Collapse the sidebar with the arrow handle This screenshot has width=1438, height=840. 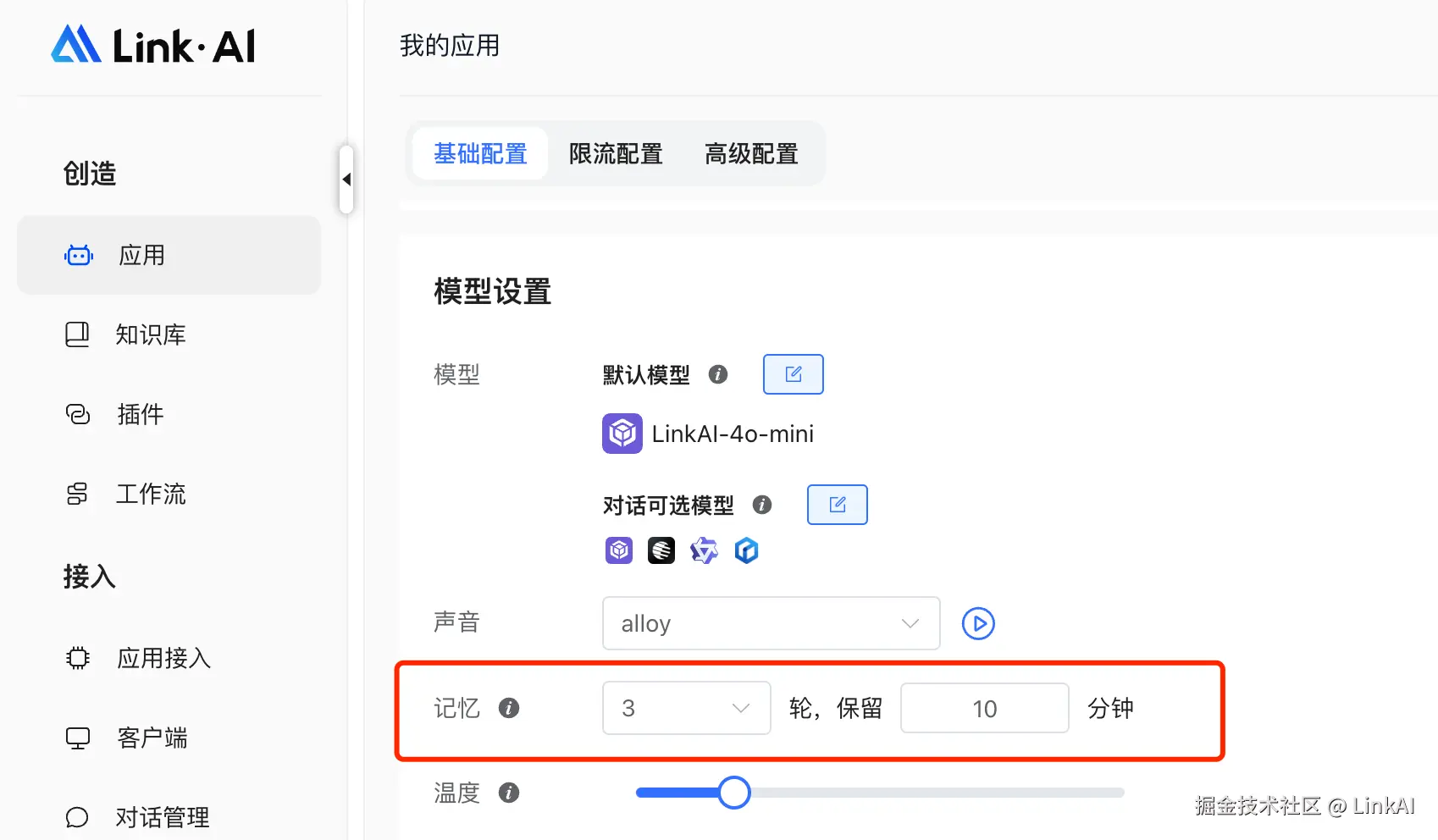tap(346, 179)
